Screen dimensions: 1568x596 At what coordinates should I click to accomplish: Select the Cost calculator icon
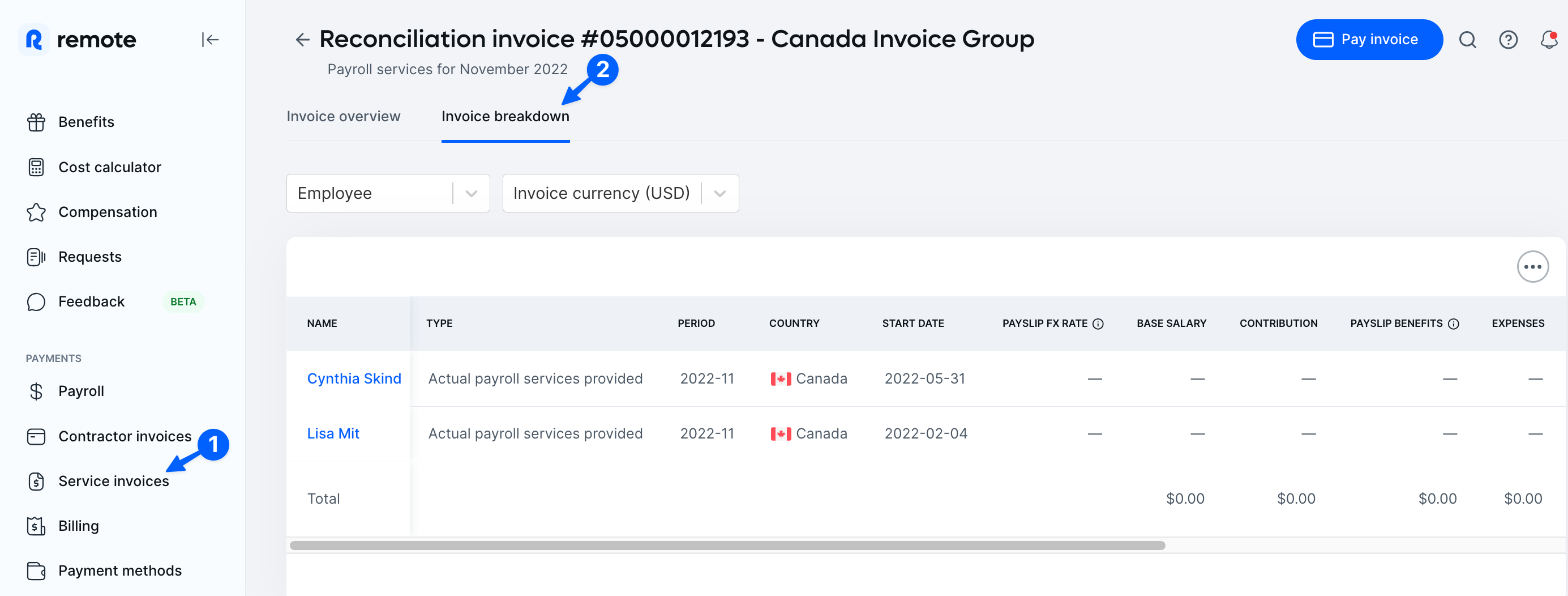(37, 167)
